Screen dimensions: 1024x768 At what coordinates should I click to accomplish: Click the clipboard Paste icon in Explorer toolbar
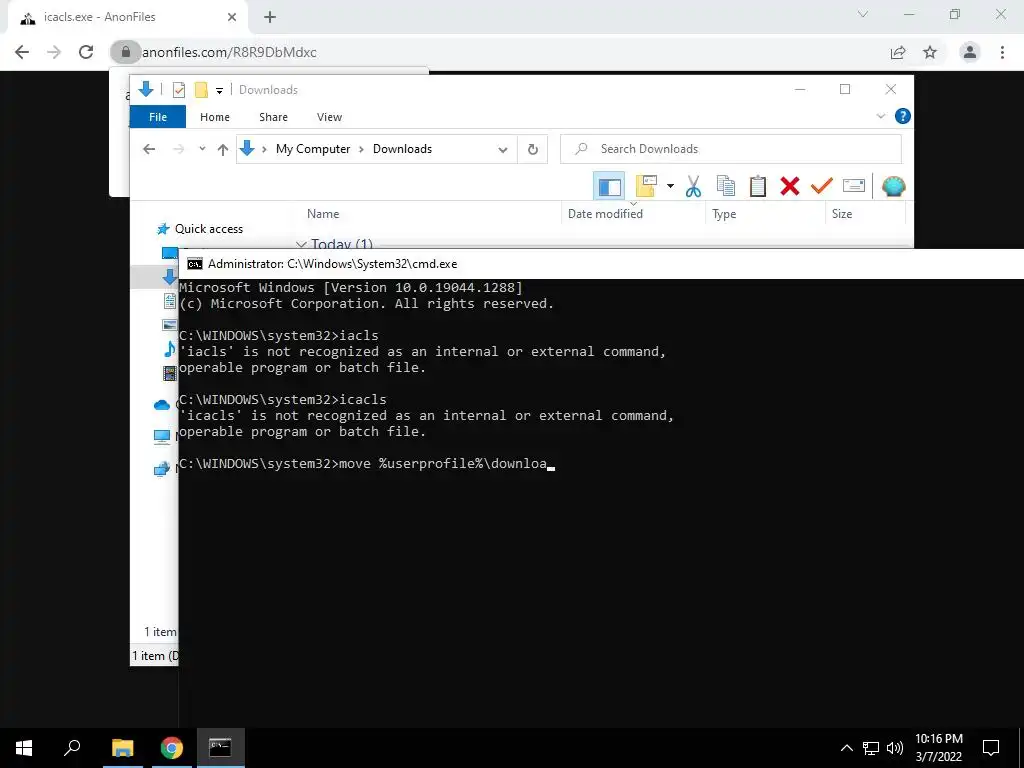click(758, 186)
